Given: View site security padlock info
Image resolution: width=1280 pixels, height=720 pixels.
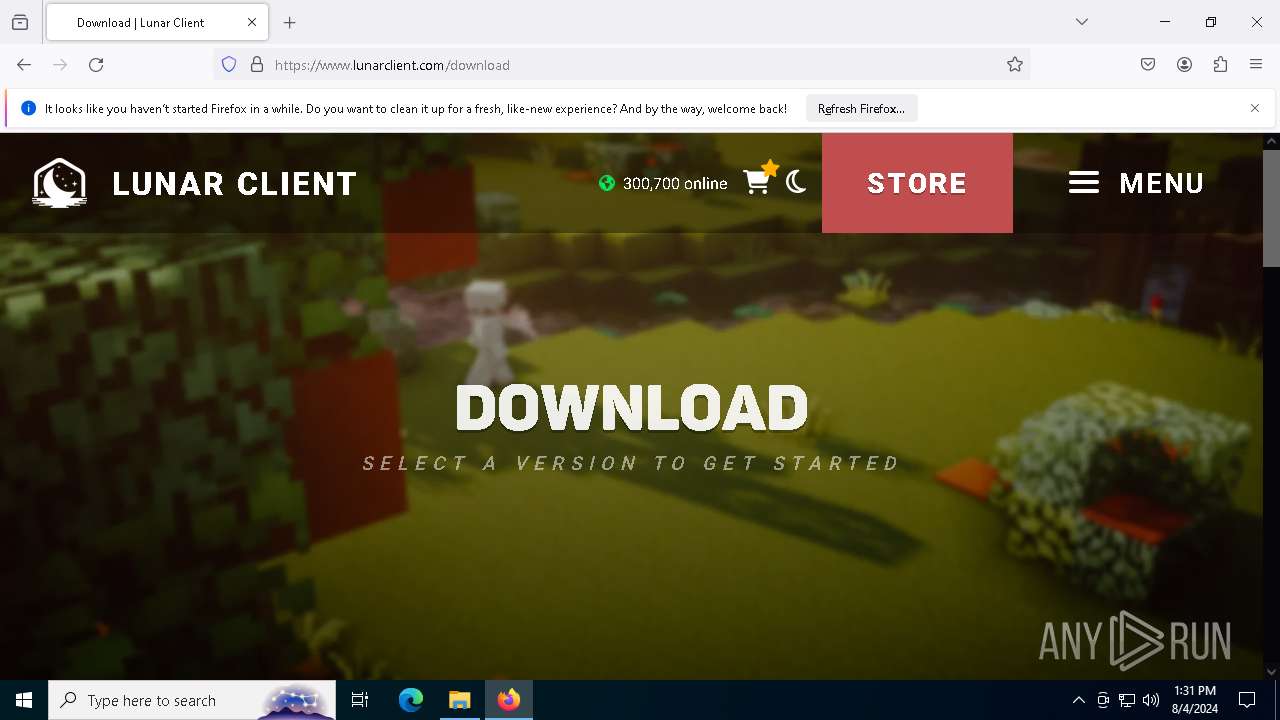Looking at the screenshot, I should 257,65.
